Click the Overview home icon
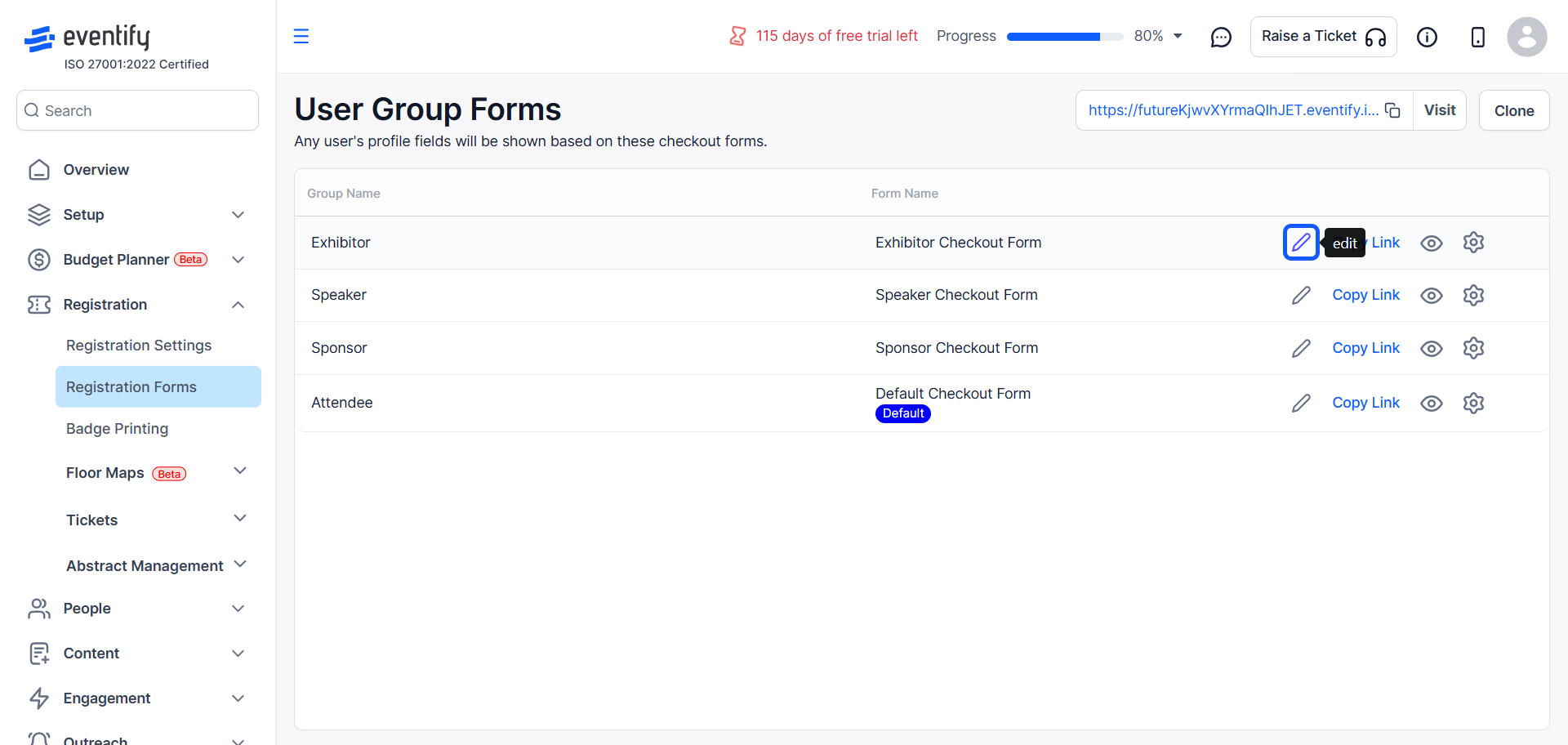Viewport: 1568px width, 745px height. coord(39,169)
